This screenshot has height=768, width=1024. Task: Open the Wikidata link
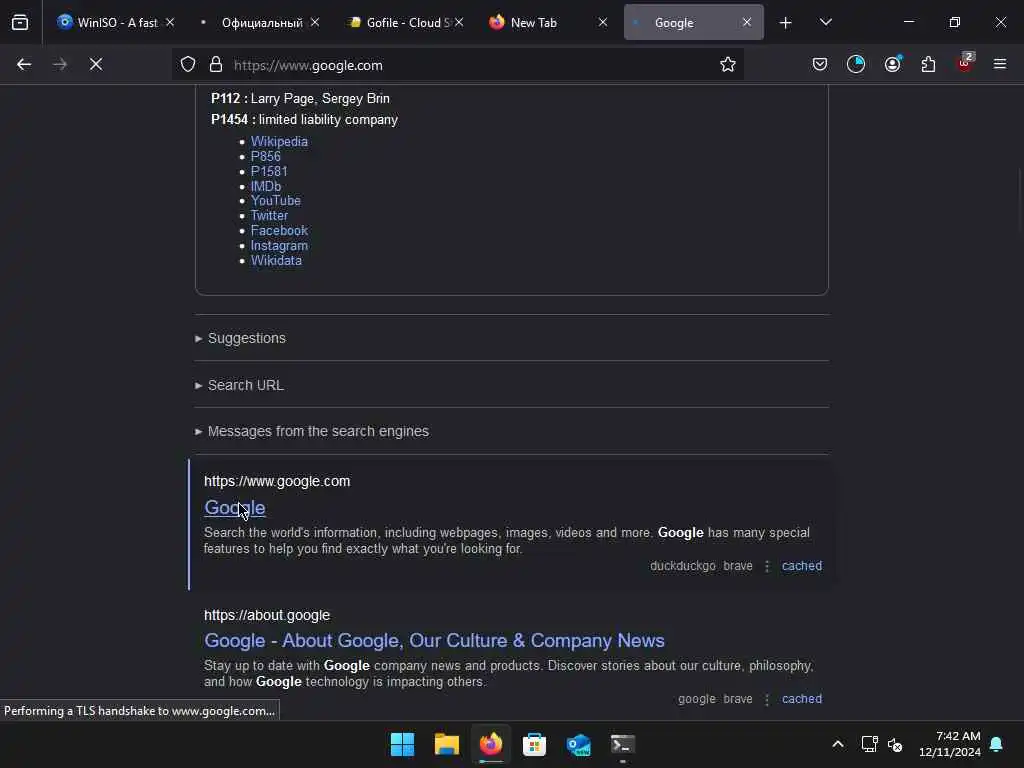[276, 261]
